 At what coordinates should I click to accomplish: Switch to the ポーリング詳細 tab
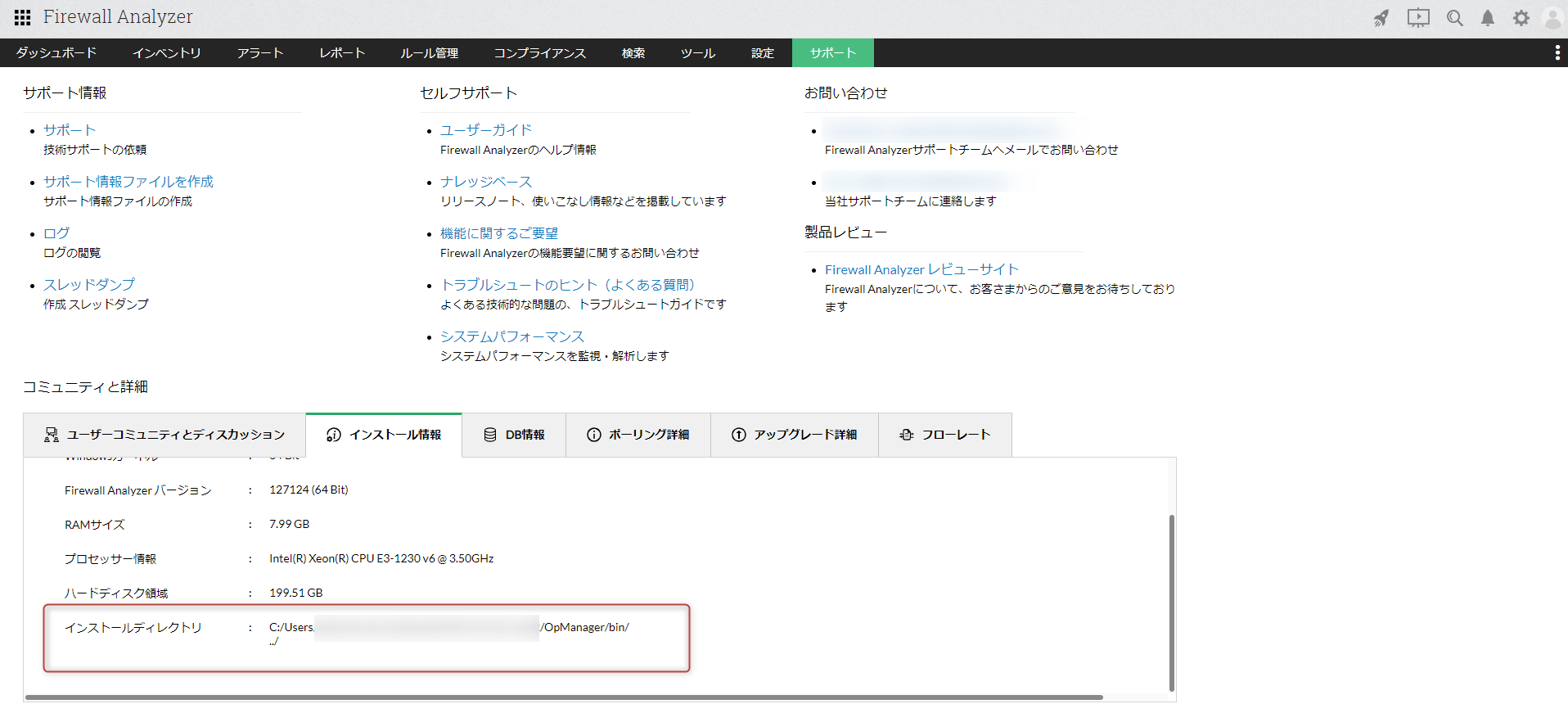pos(638,435)
